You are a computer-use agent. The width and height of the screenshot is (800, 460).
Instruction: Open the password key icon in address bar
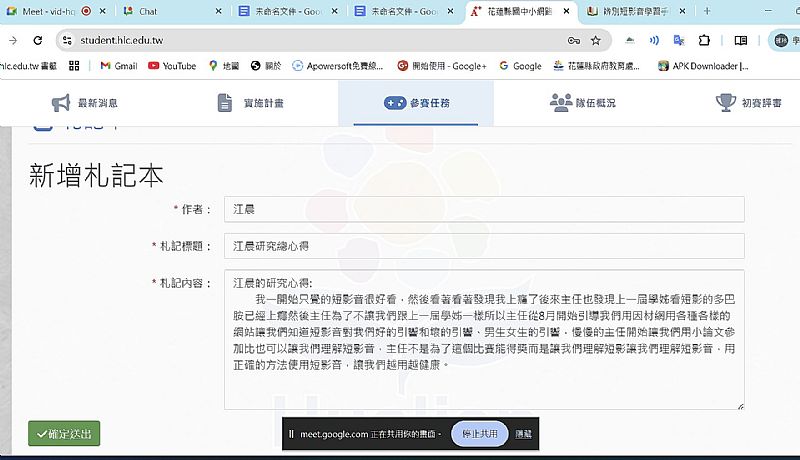pos(573,40)
